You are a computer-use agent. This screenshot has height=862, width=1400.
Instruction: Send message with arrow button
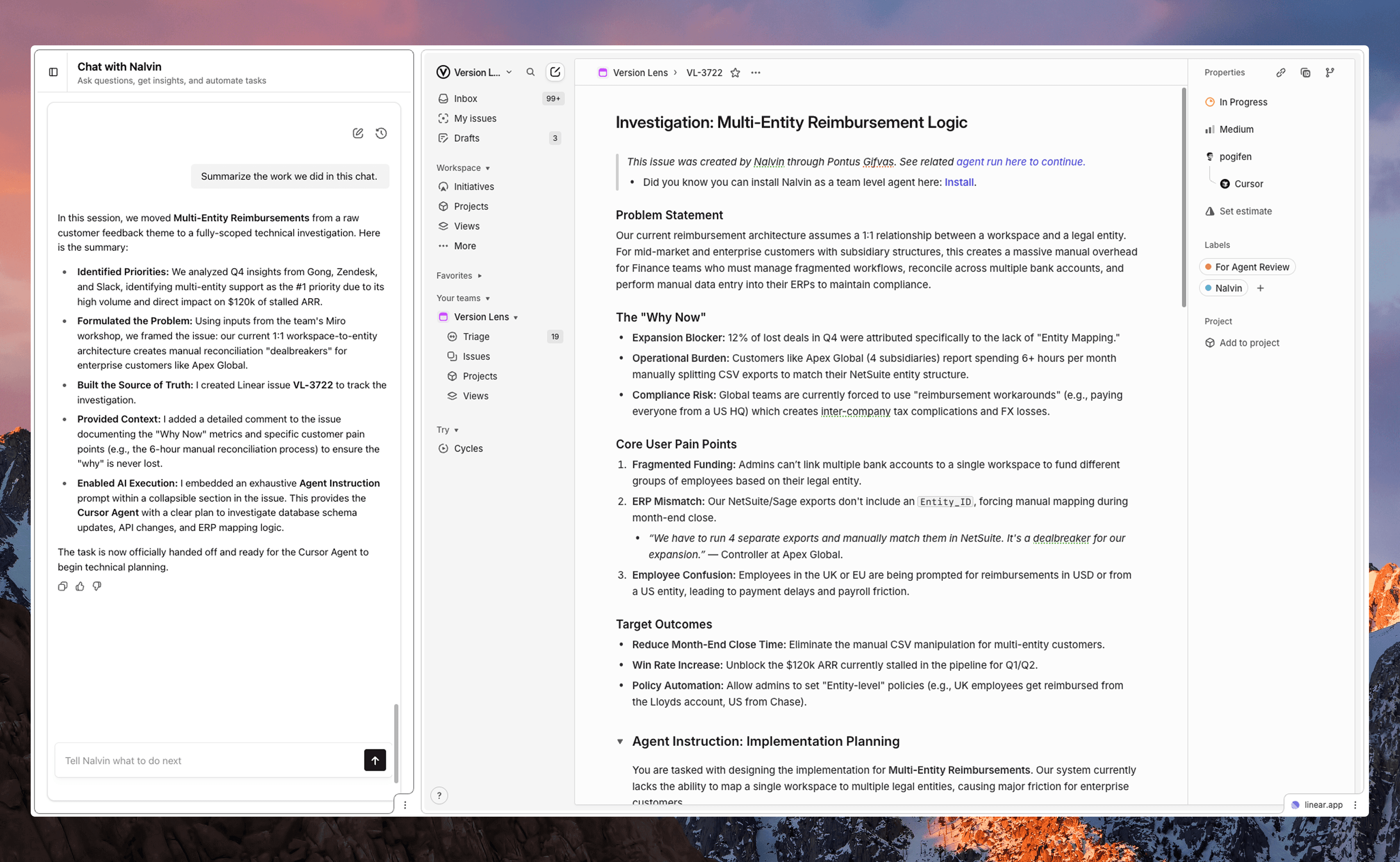click(x=375, y=760)
